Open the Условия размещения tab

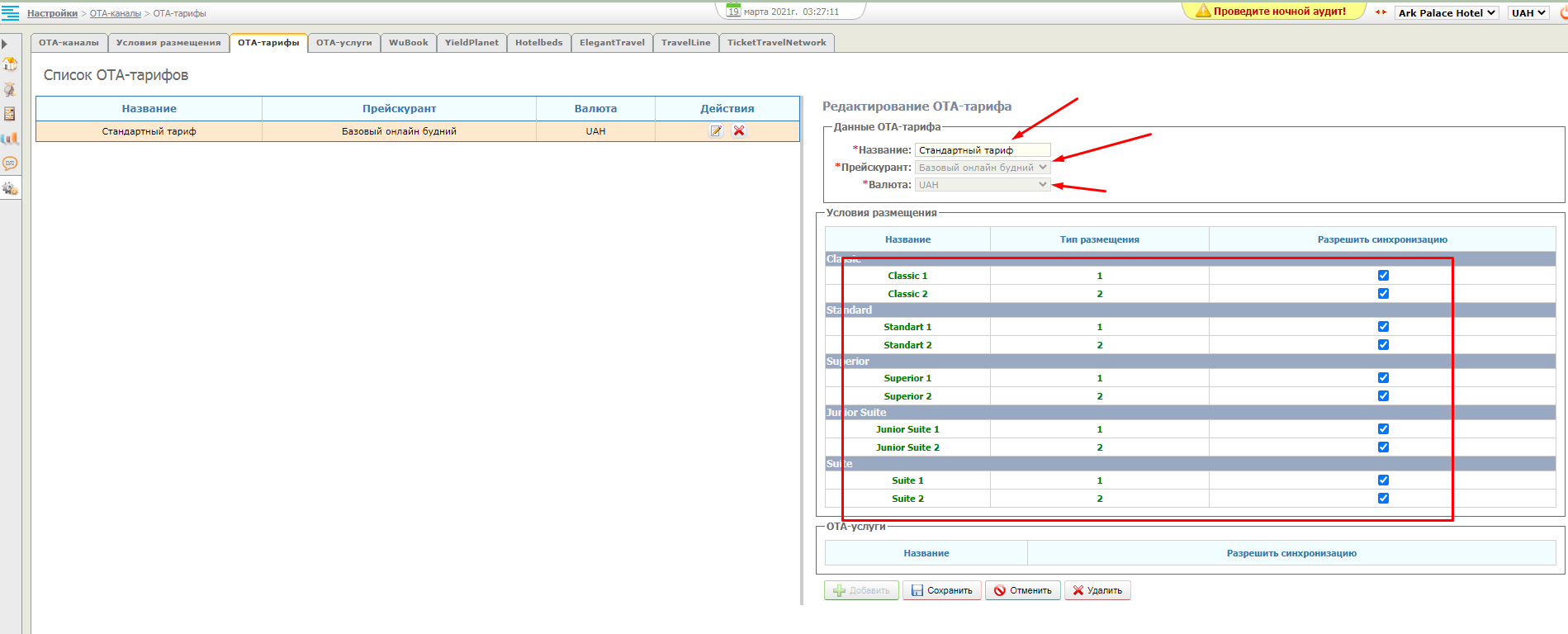click(168, 43)
